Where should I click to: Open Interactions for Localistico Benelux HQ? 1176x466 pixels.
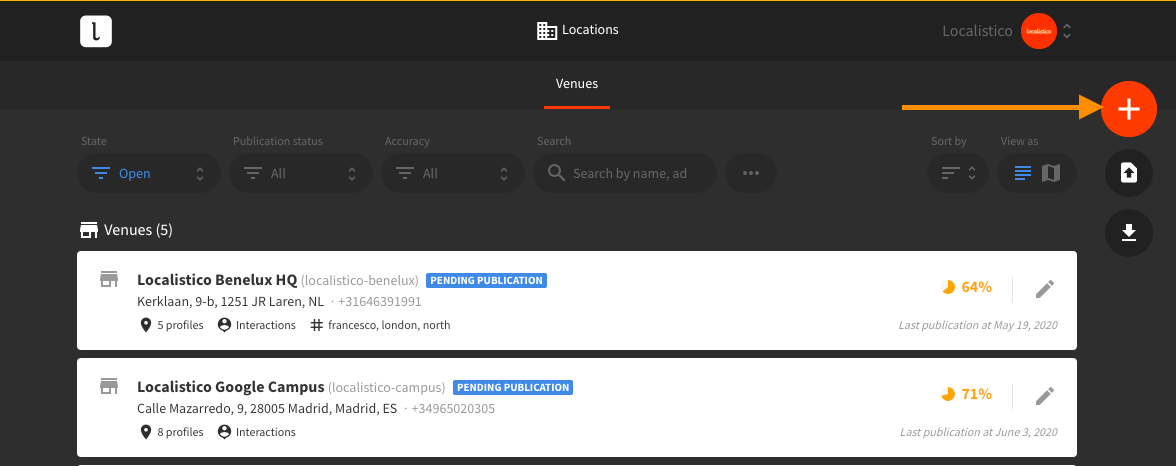[256, 325]
